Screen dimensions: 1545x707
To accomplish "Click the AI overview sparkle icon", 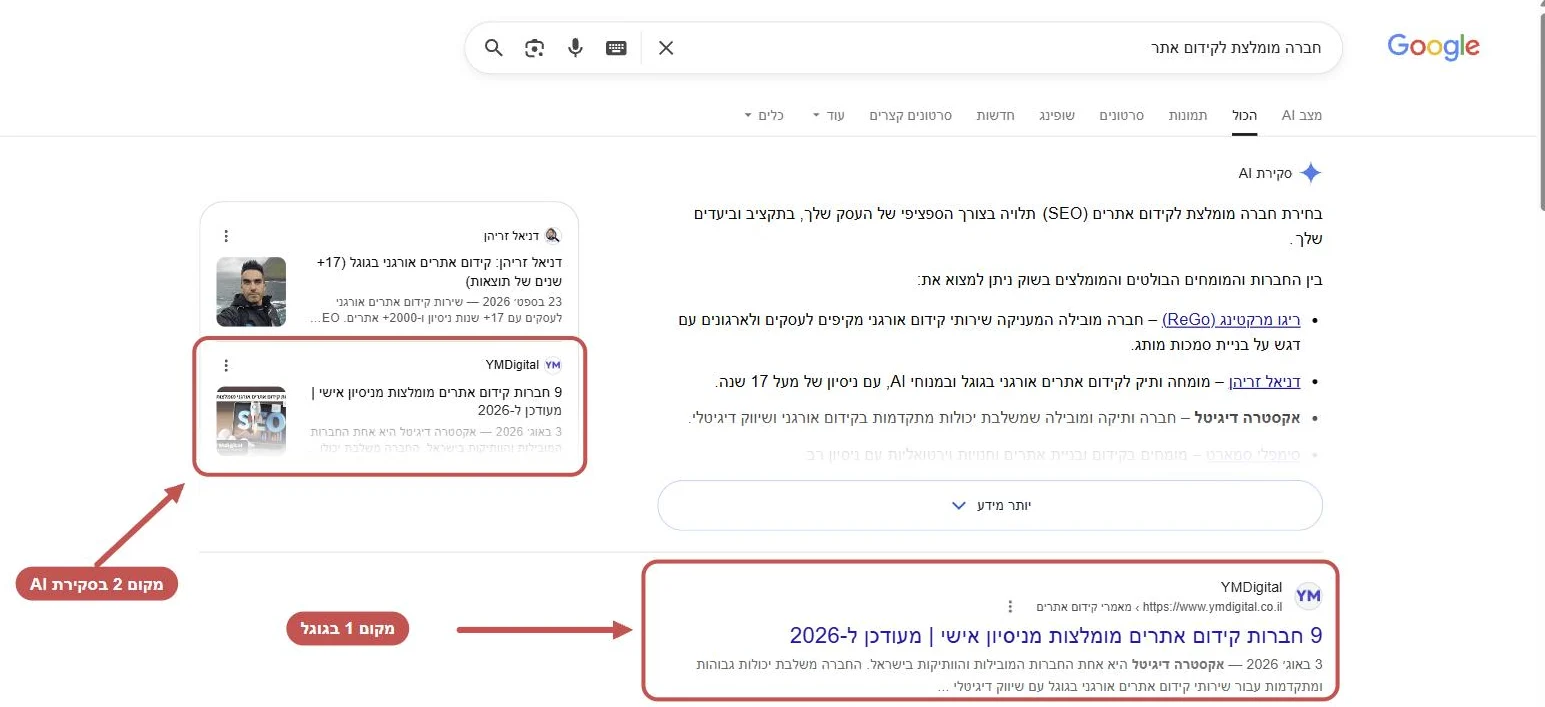I will (1311, 173).
